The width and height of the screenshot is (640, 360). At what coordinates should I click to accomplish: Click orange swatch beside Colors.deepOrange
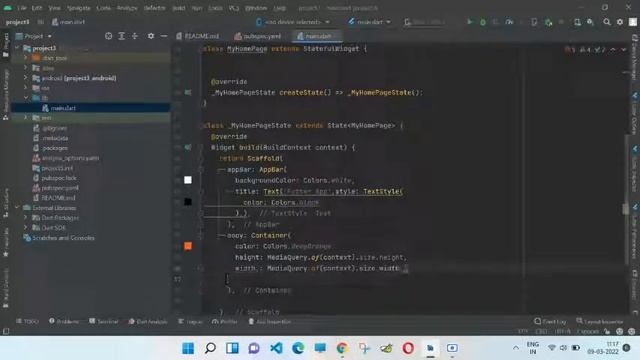[x=188, y=246]
